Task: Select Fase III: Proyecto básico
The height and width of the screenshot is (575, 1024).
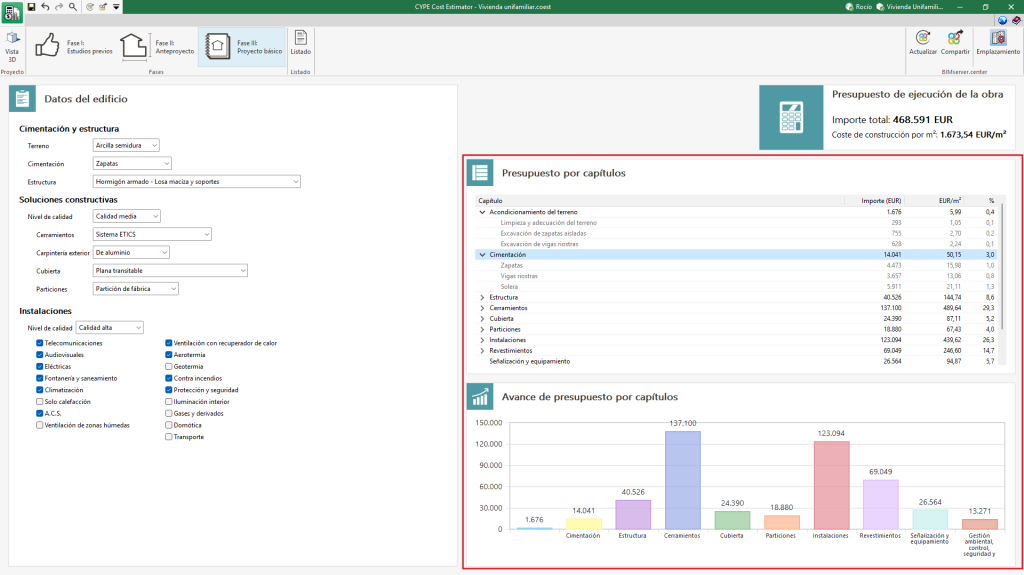Action: [x=243, y=46]
